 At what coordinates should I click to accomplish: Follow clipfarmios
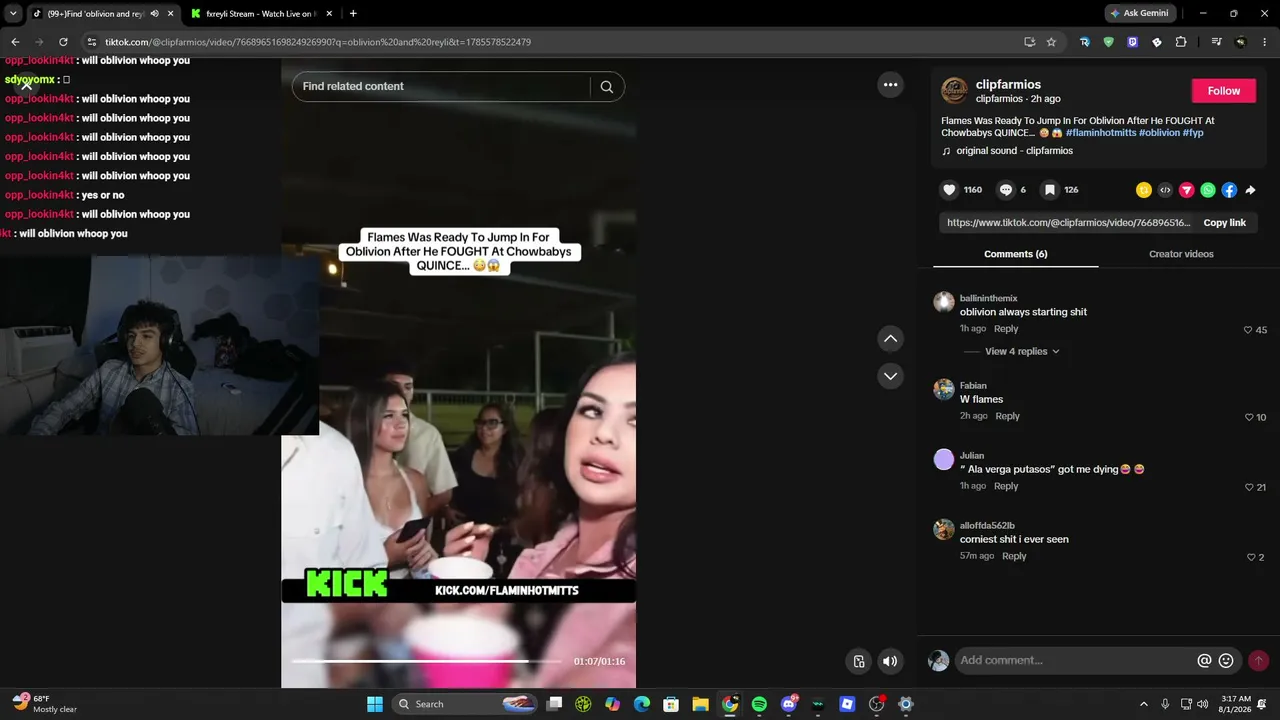point(1224,91)
